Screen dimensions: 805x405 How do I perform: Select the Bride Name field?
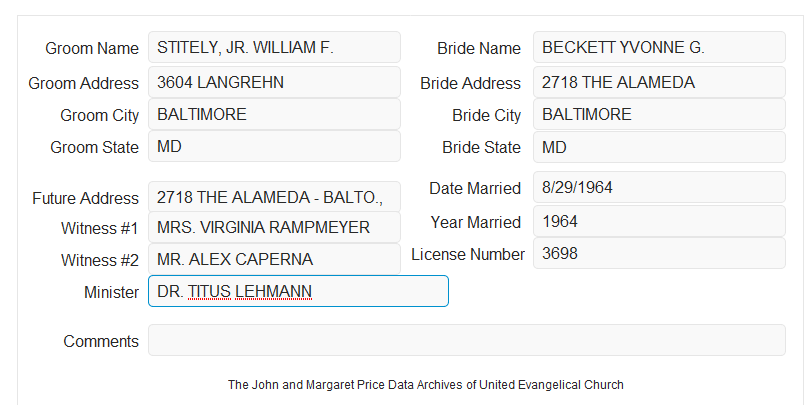pos(659,47)
